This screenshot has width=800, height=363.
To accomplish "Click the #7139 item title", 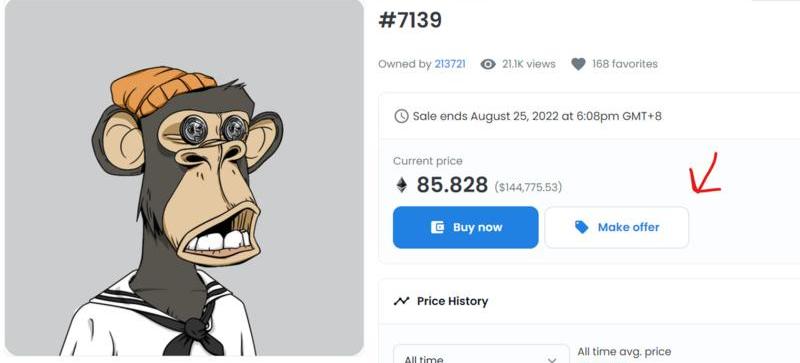I will pyautogui.click(x=410, y=20).
